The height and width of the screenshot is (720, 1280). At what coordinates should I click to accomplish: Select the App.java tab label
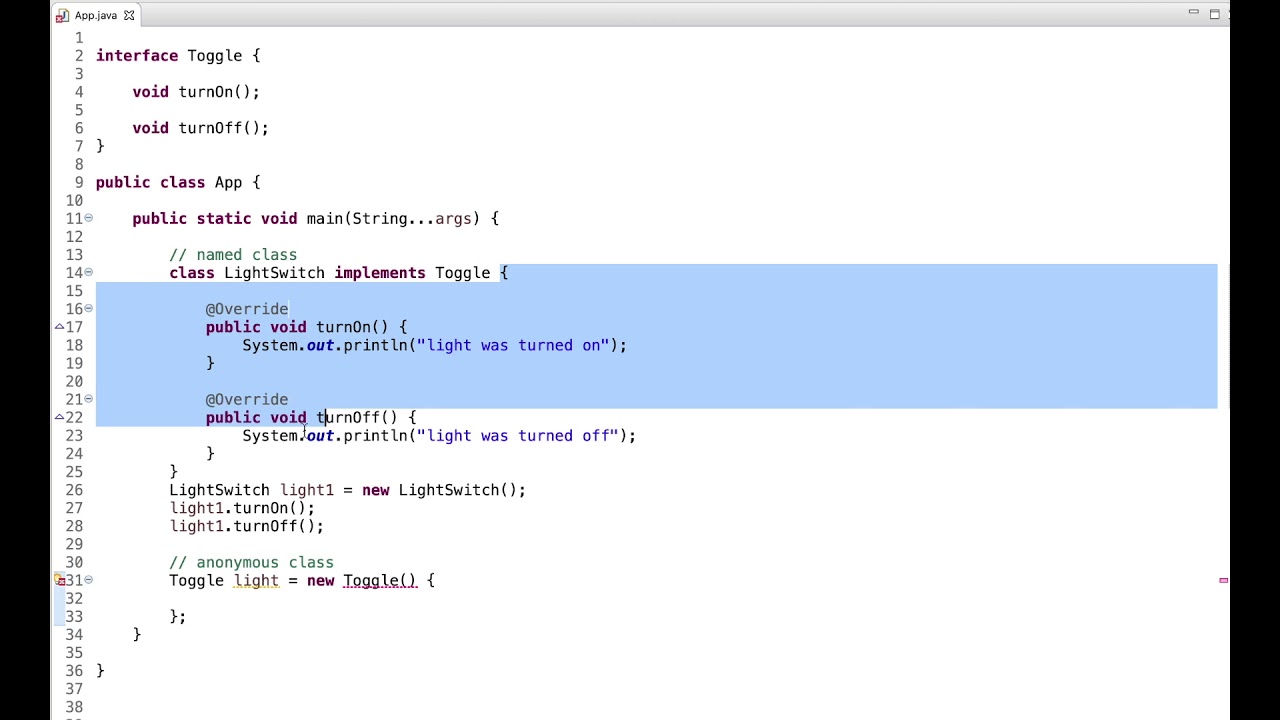coord(96,15)
